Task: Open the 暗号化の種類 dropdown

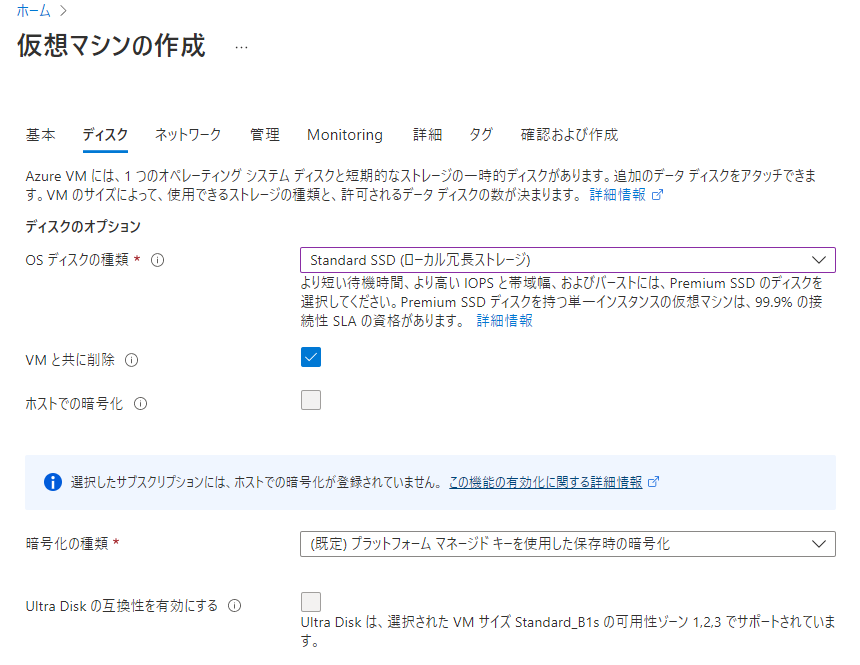Action: (x=568, y=544)
